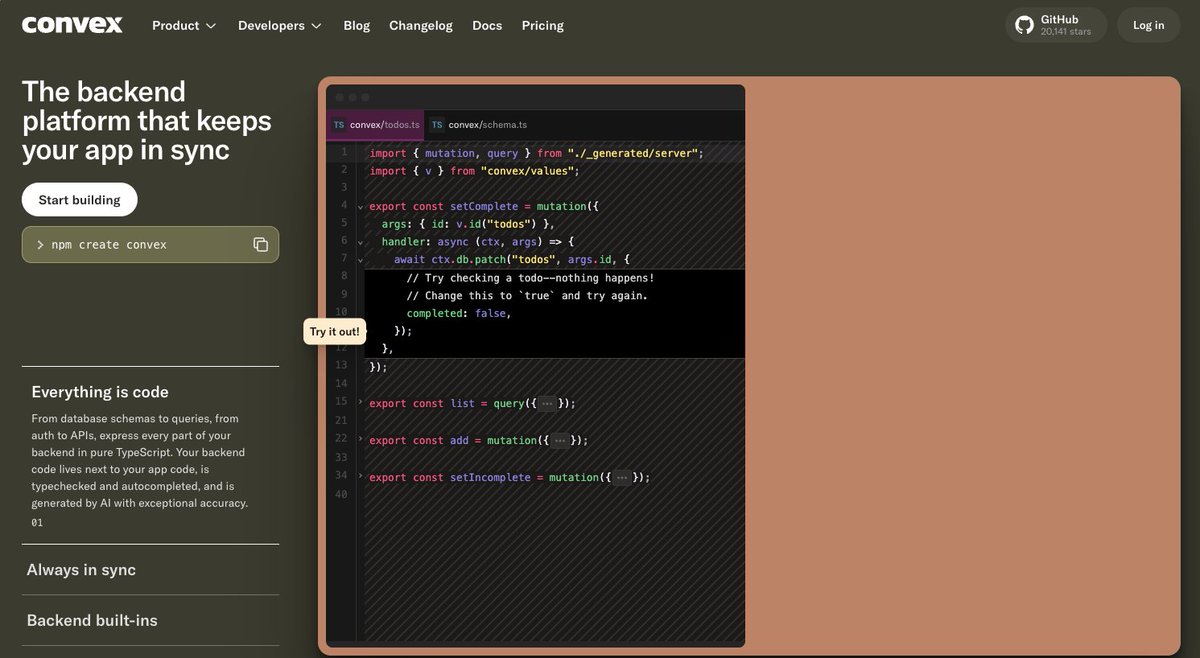Open the Product dropdown menu
This screenshot has width=1200, height=658.
(184, 25)
